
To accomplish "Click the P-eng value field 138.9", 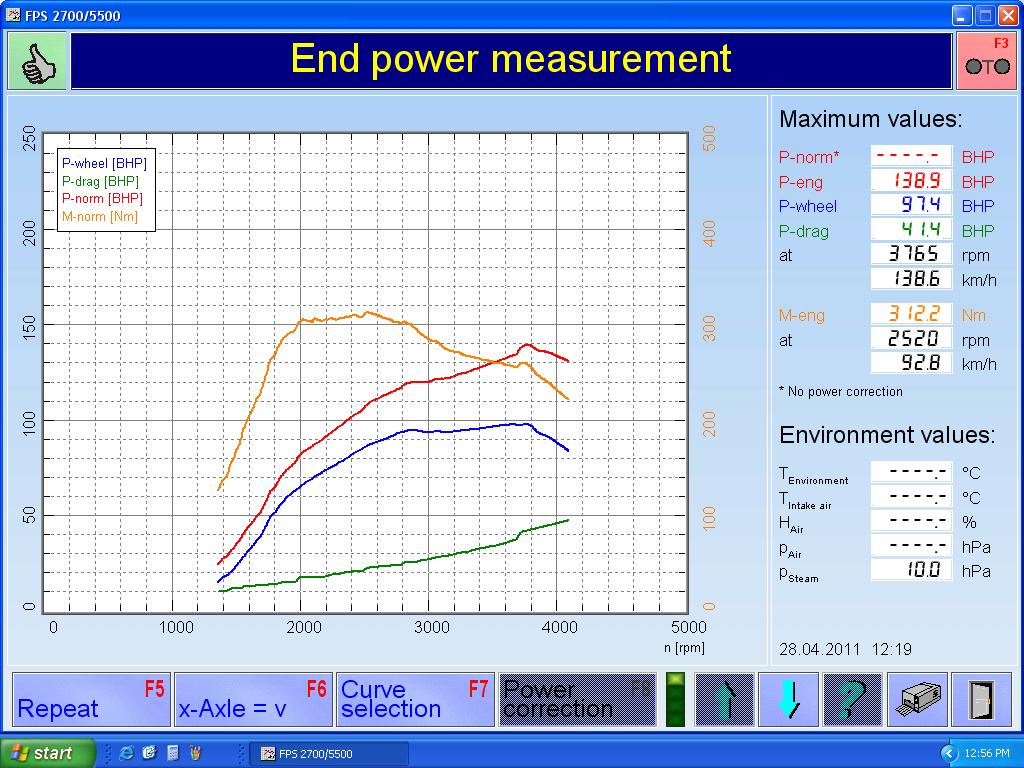I will pos(912,181).
